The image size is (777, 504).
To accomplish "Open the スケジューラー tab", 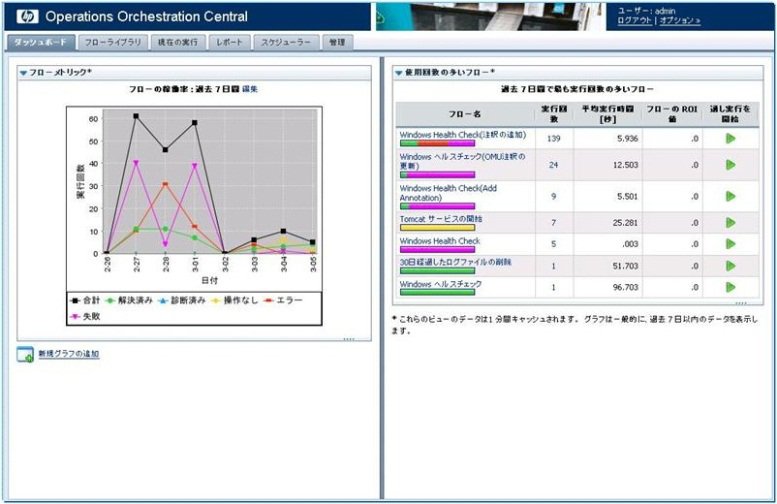I will (x=286, y=43).
